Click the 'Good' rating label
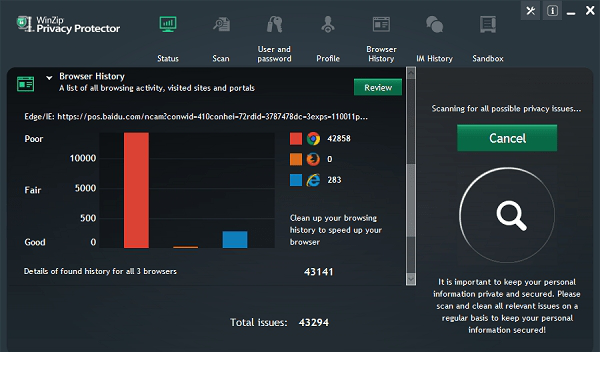Image resolution: width=600 pixels, height=366 pixels. [35, 242]
